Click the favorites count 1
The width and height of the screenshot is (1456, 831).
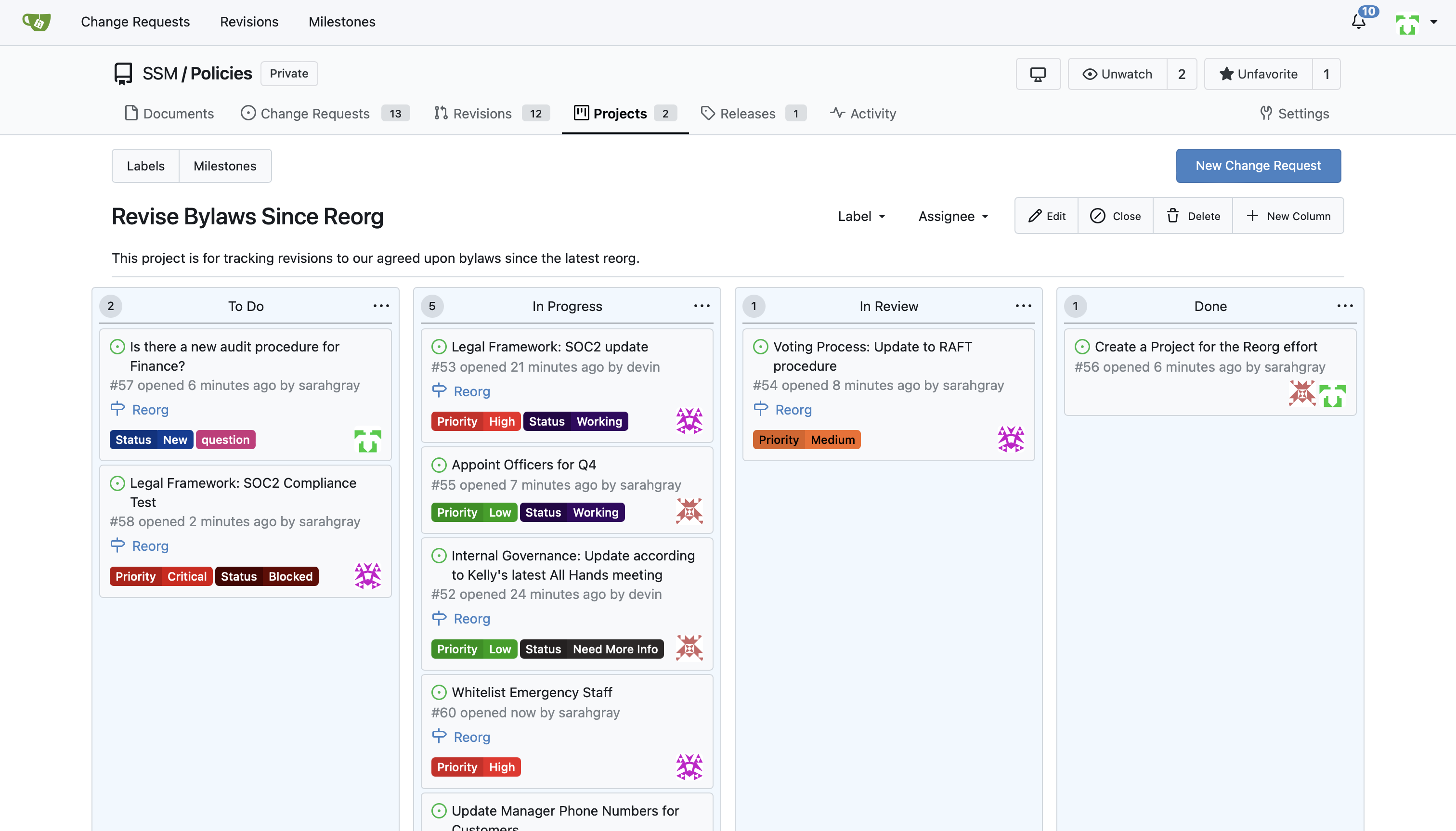pos(1326,74)
